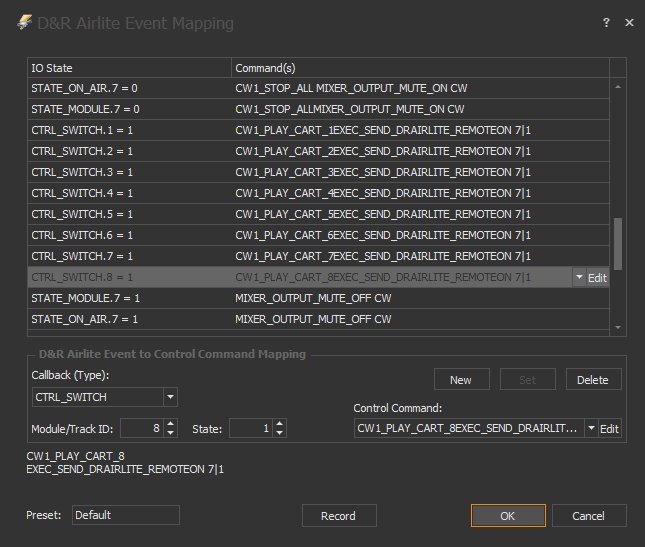Viewport: 645px width, 547px height.
Task: Click the help question mark icon
Action: tap(606, 22)
